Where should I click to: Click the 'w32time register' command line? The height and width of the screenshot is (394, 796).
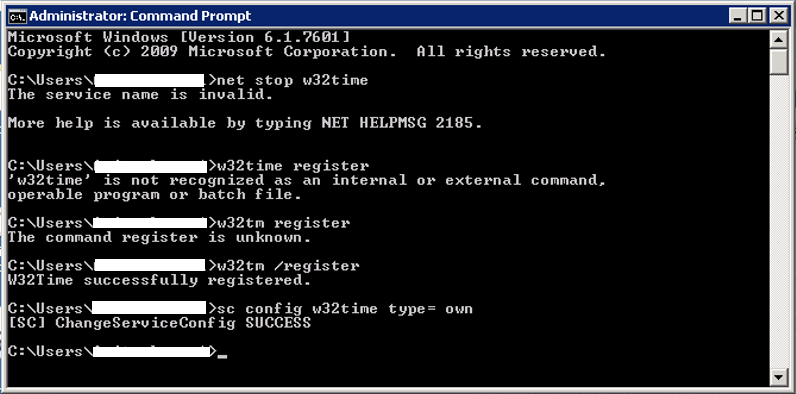(x=293, y=166)
